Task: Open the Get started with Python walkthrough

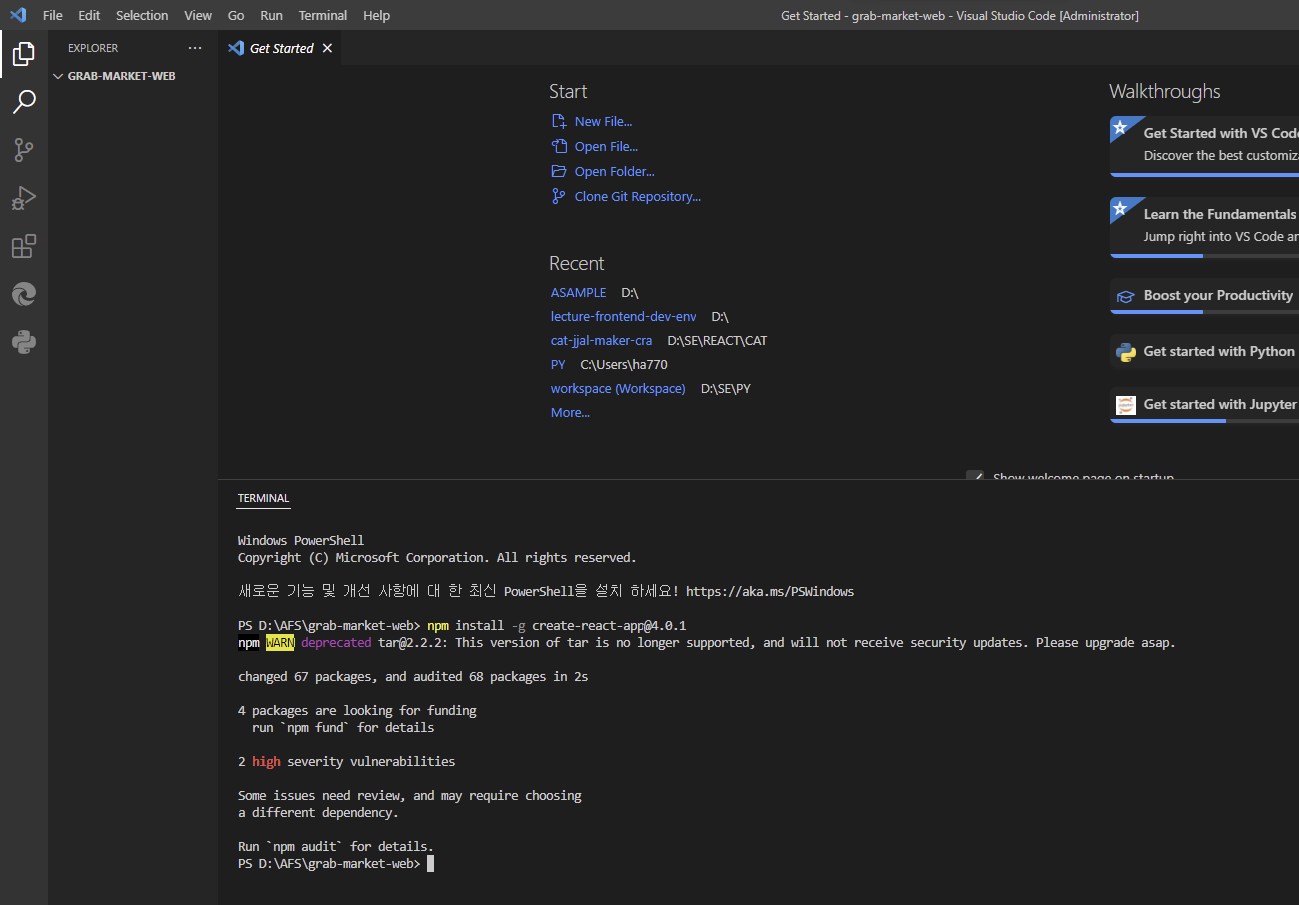Action: [1204, 352]
